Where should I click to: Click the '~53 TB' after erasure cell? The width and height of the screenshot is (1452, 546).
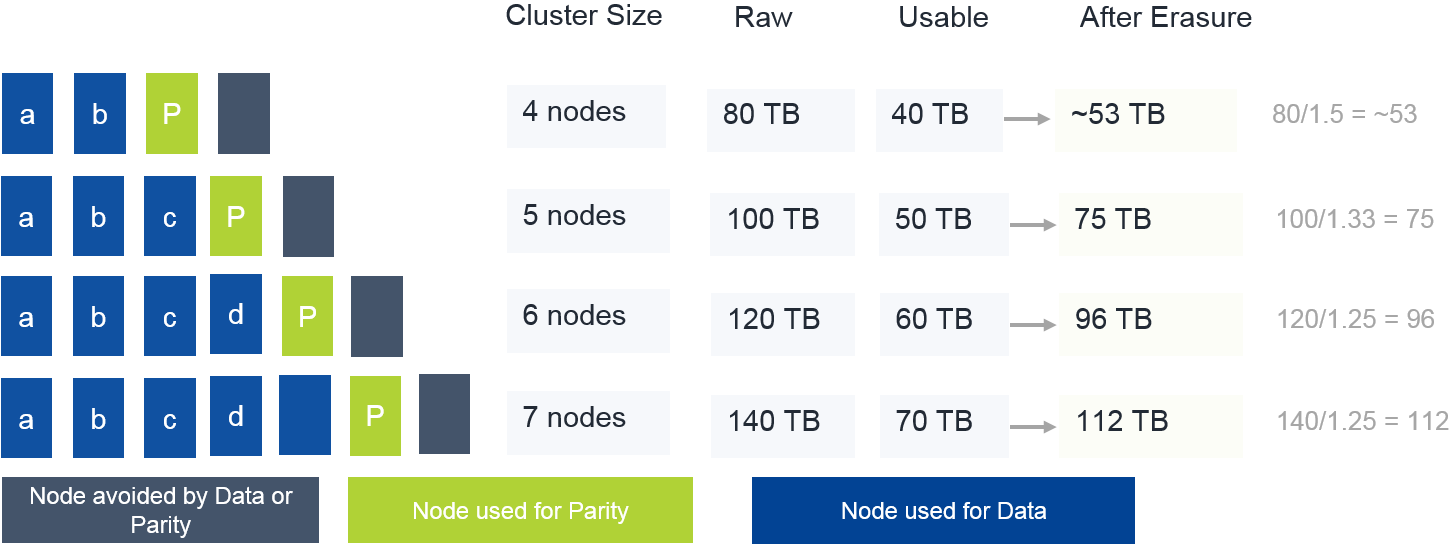[1146, 119]
